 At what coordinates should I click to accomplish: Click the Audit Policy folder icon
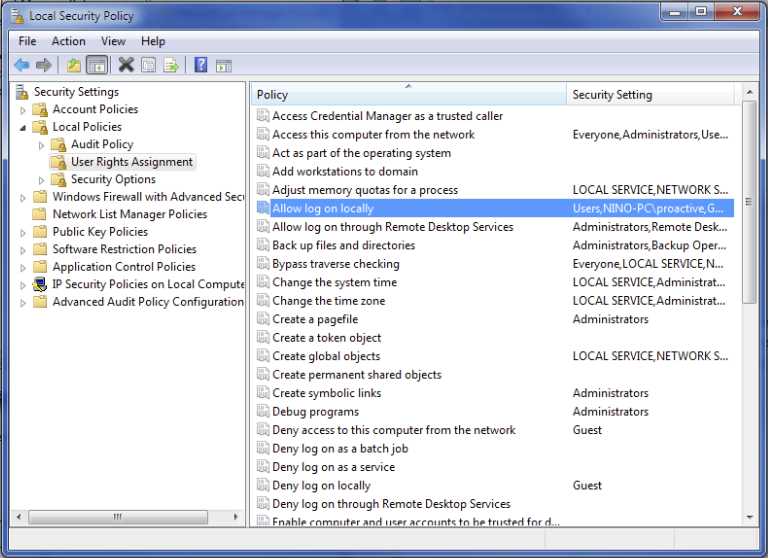(x=59, y=145)
